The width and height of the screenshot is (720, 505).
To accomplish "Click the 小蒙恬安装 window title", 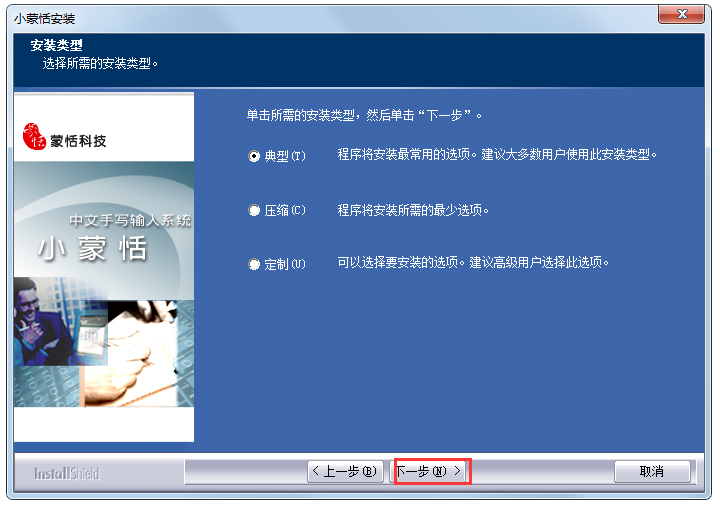I will (45, 19).
